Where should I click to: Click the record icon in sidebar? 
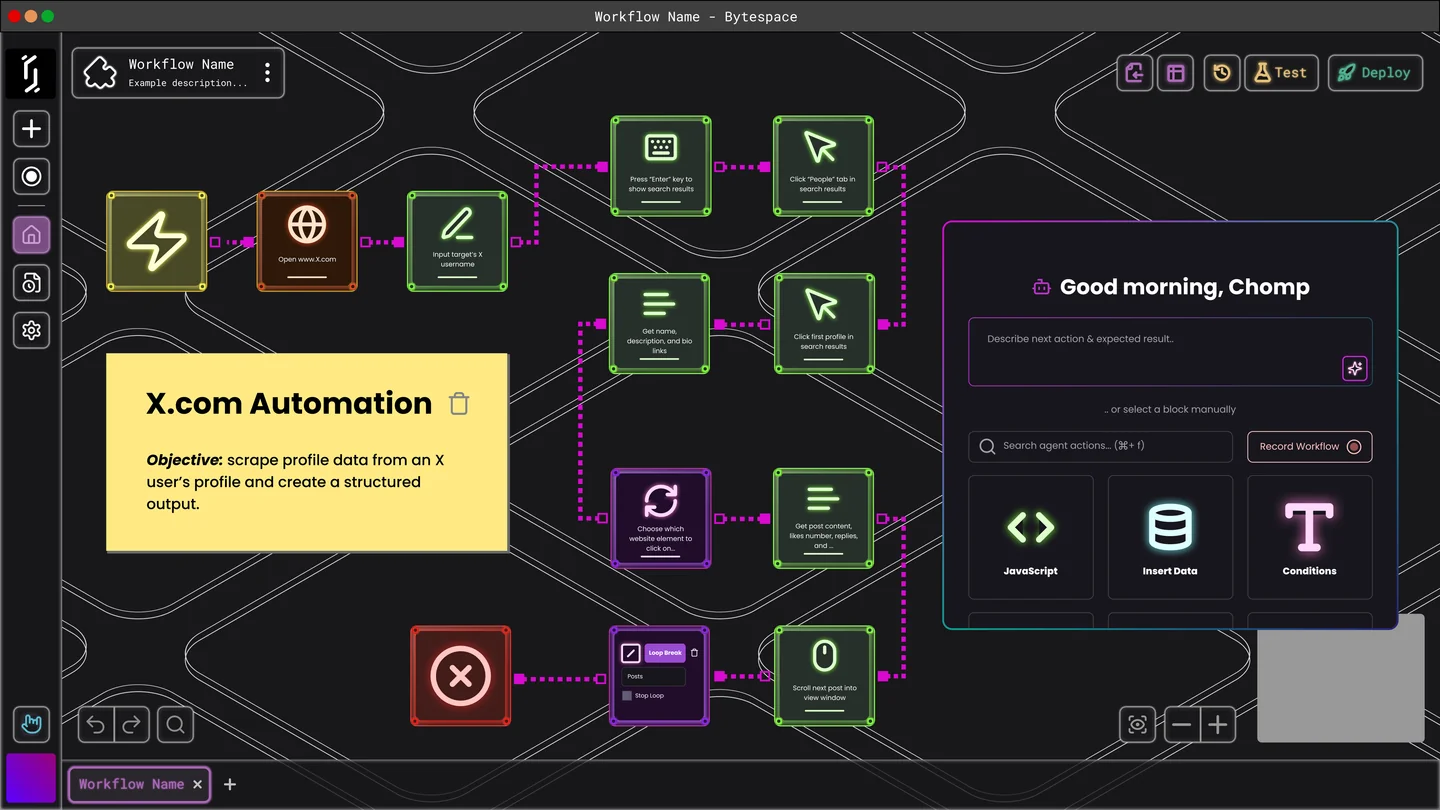(31, 177)
